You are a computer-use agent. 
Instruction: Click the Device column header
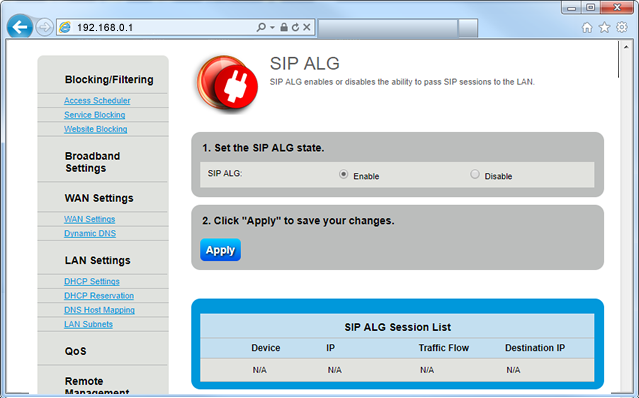pos(266,348)
